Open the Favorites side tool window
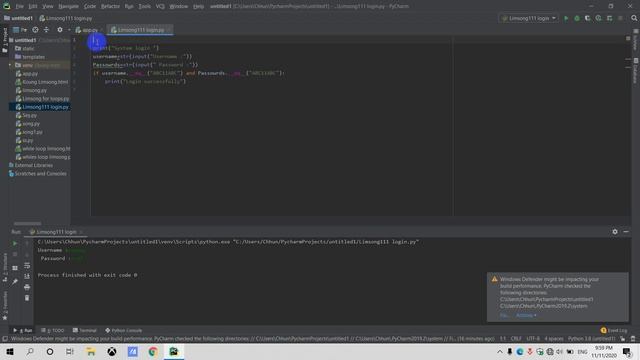Viewport: 640px width, 360px height. click(4, 305)
